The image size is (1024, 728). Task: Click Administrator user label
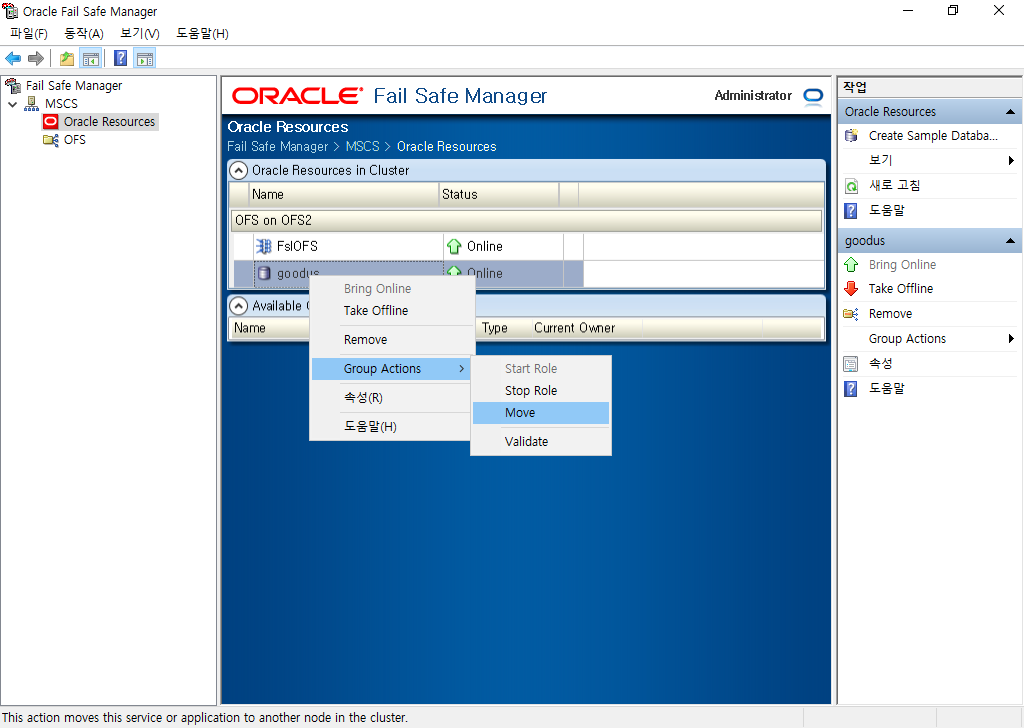753,96
